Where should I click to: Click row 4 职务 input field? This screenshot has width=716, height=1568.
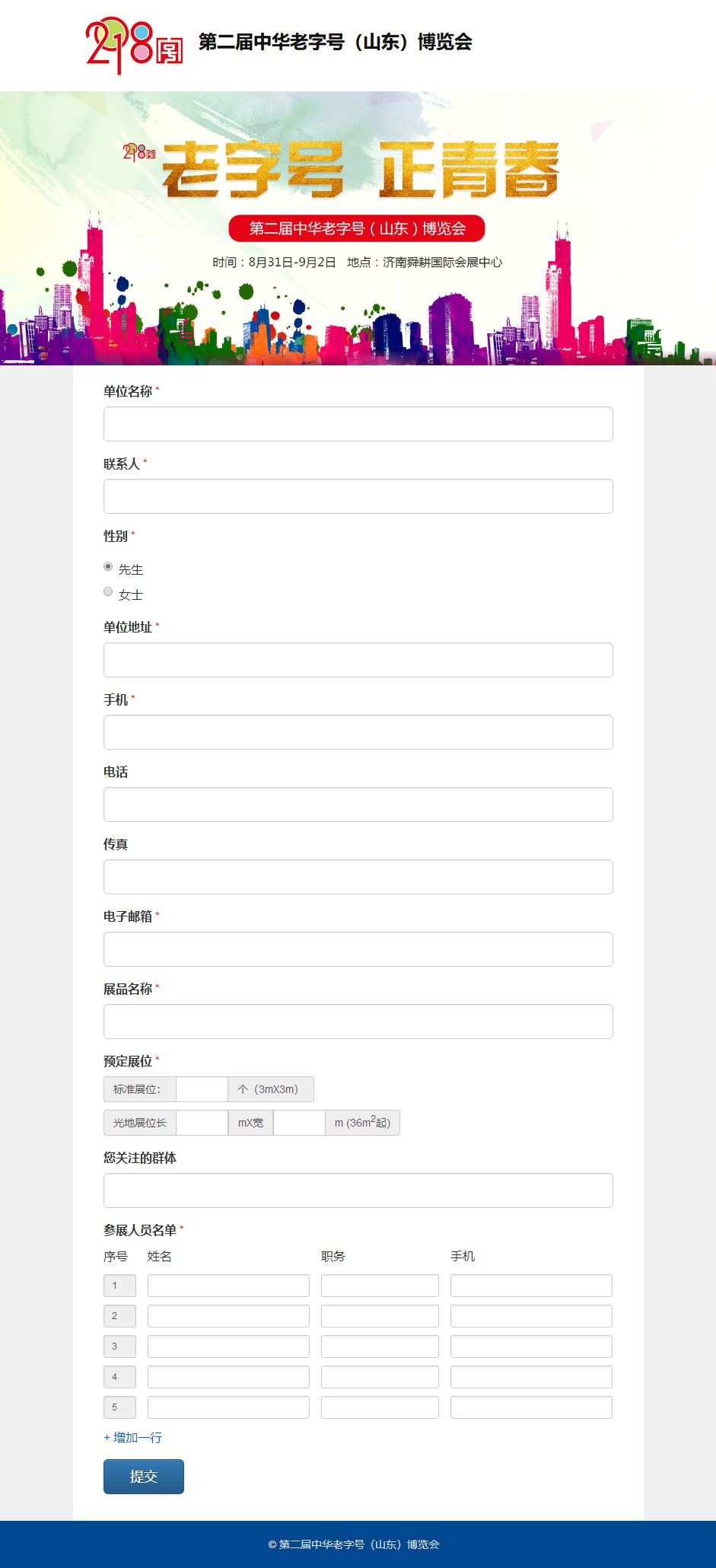[380, 1377]
